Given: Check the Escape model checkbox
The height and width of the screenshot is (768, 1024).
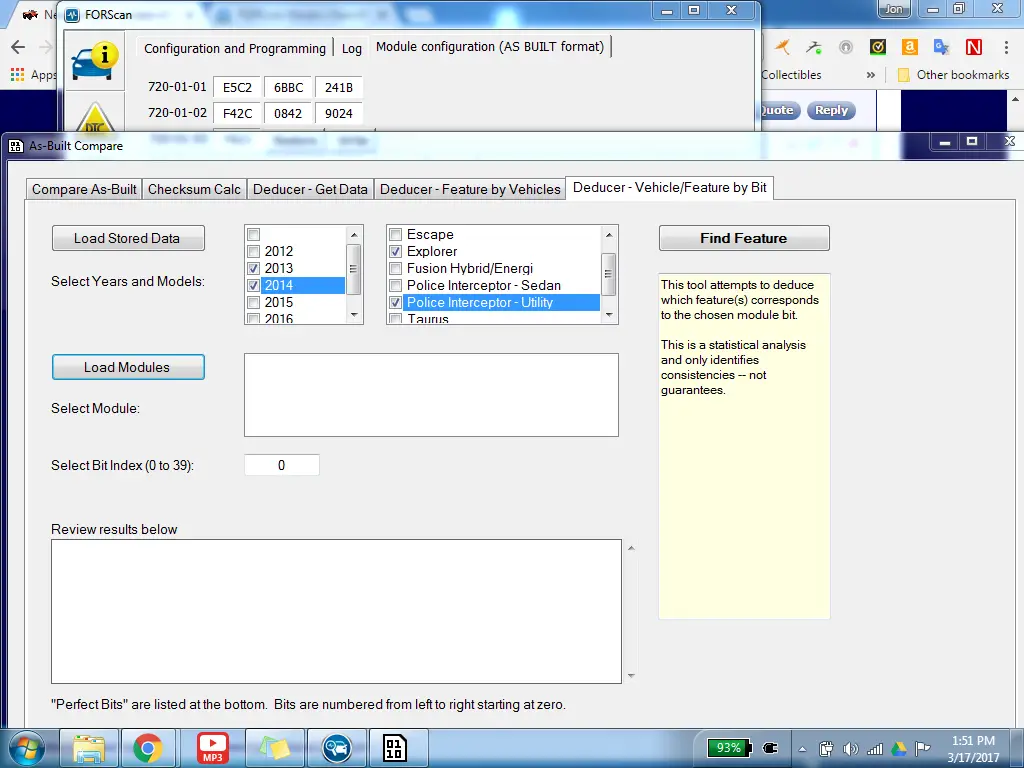Looking at the screenshot, I should coord(395,234).
